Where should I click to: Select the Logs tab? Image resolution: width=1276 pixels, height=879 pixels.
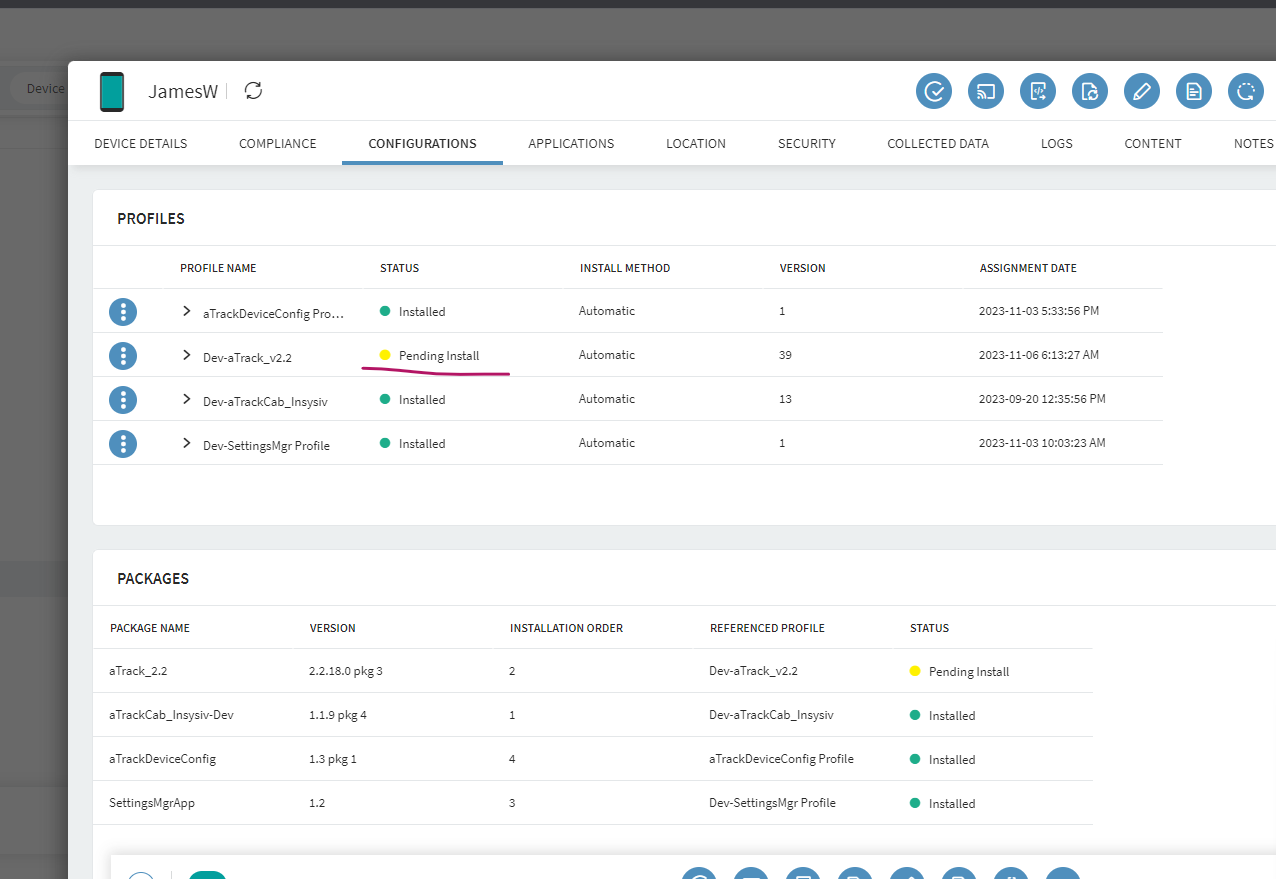coord(1056,143)
